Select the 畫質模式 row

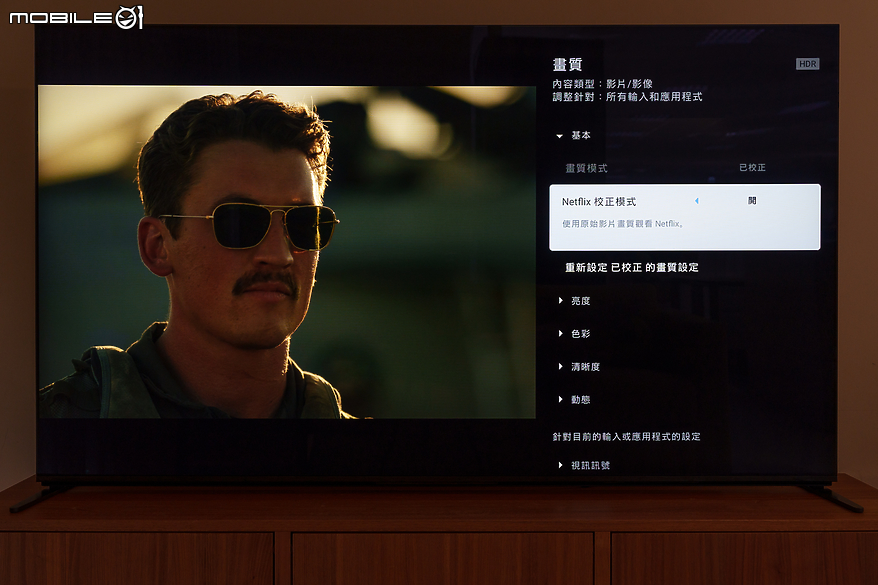click(x=684, y=168)
